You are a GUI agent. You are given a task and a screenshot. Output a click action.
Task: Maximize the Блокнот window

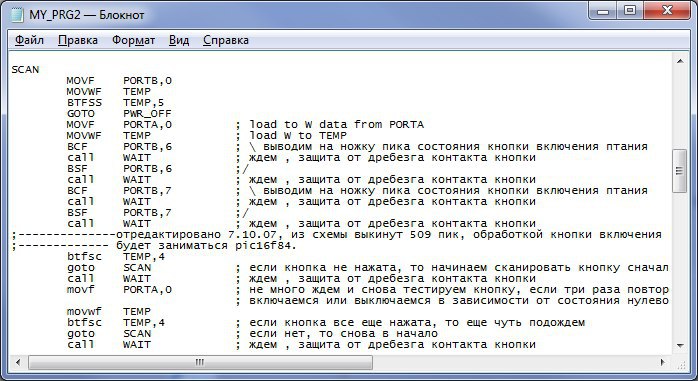629,11
